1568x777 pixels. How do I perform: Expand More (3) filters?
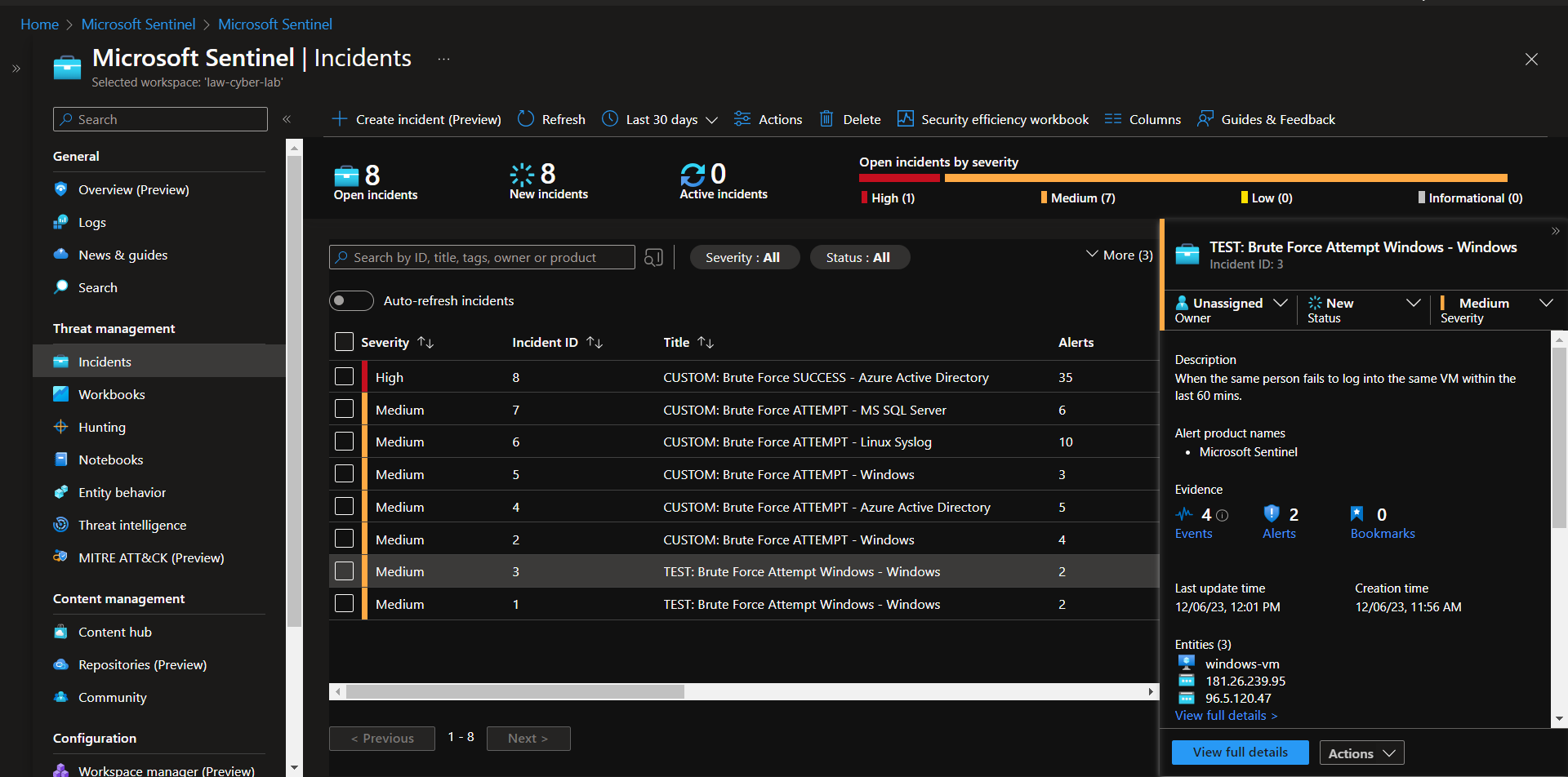coord(1119,255)
